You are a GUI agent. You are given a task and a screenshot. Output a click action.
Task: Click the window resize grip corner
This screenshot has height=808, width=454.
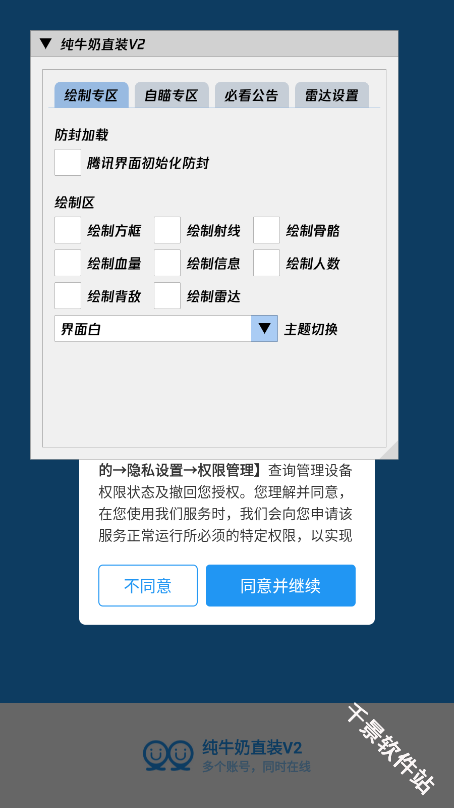click(390, 451)
